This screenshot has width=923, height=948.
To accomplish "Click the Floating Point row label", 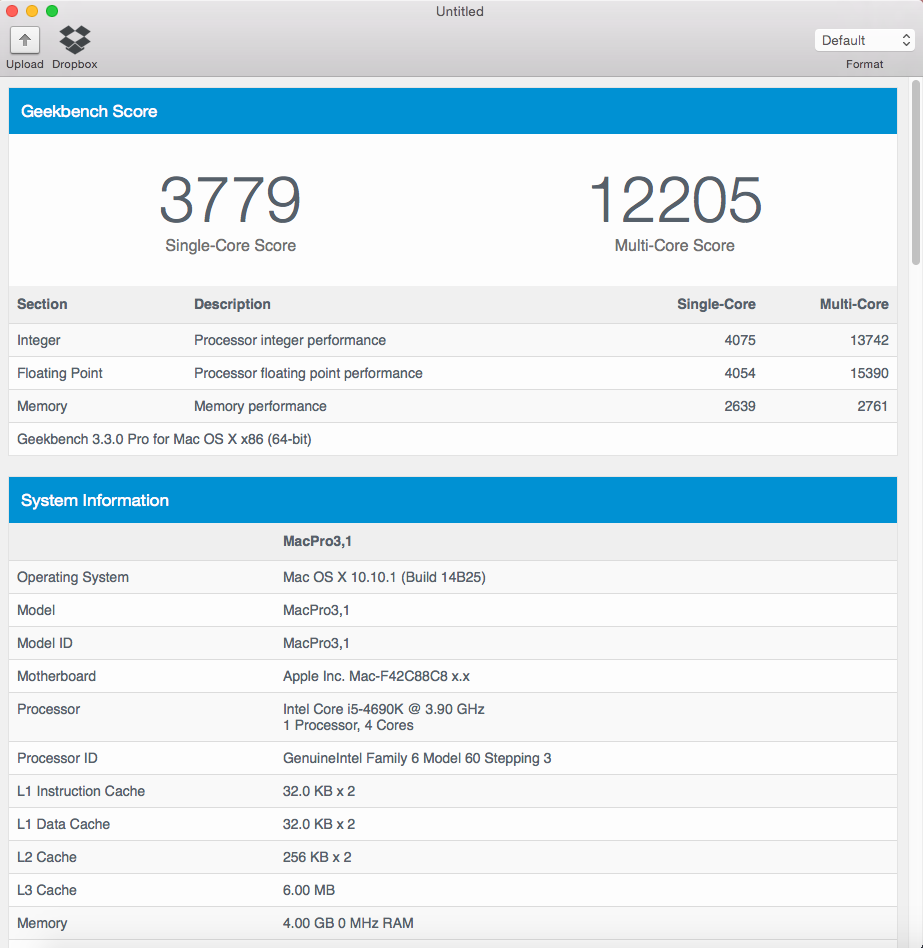I will point(60,374).
